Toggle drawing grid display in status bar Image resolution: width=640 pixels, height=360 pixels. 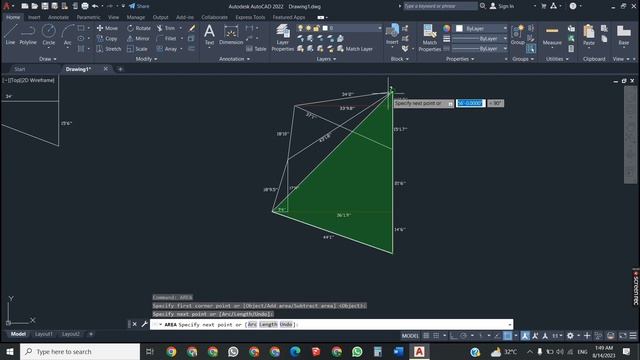point(426,336)
